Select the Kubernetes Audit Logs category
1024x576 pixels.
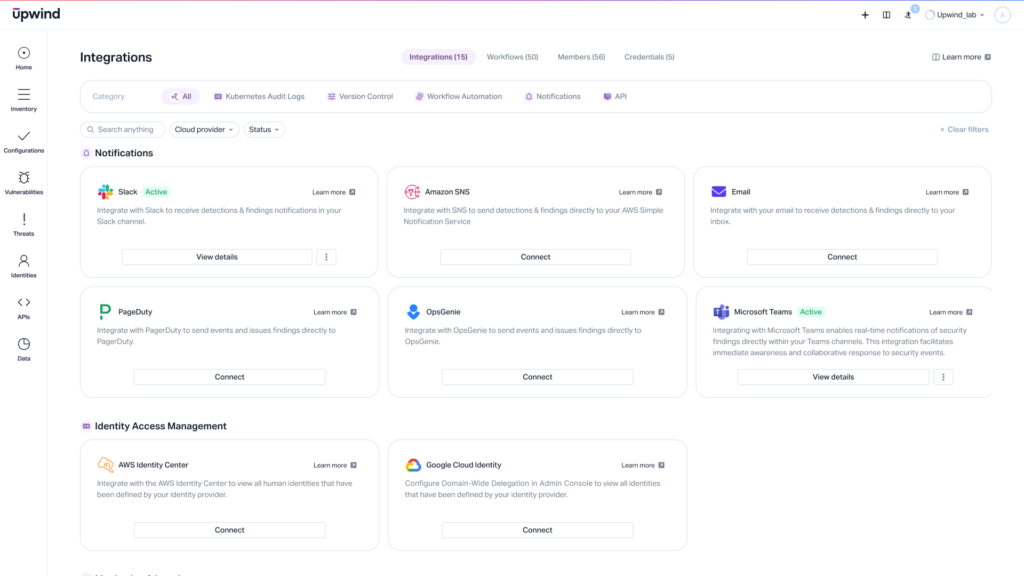pos(259,97)
